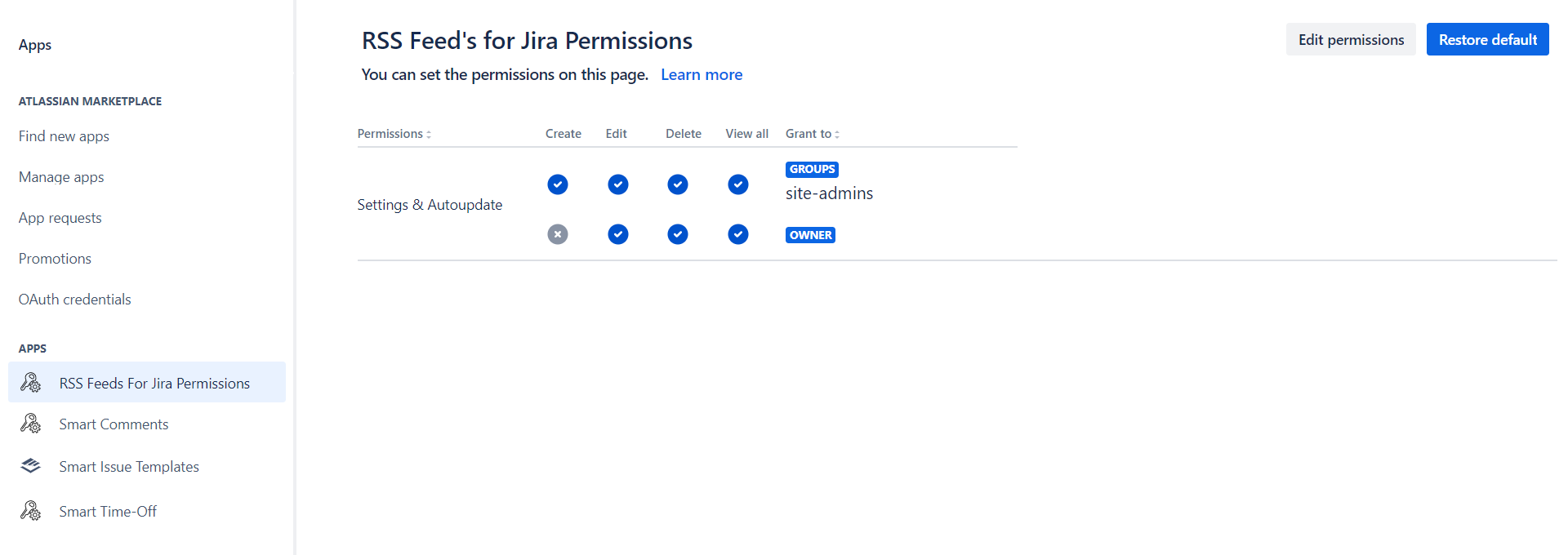Click the site-admins Create checkmark icon
This screenshot has width=1568, height=555.
[x=558, y=184]
